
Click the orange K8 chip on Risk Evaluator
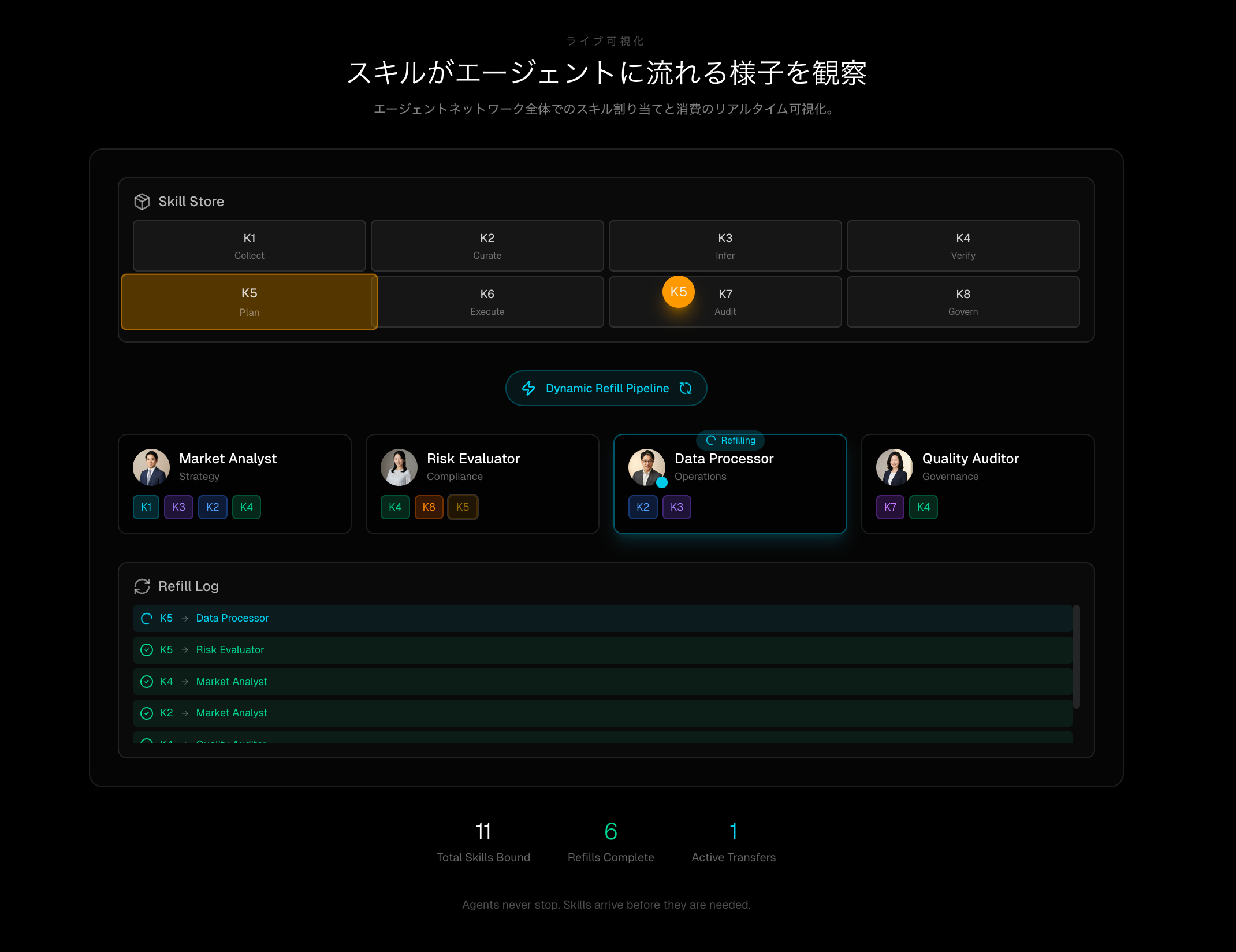click(429, 507)
